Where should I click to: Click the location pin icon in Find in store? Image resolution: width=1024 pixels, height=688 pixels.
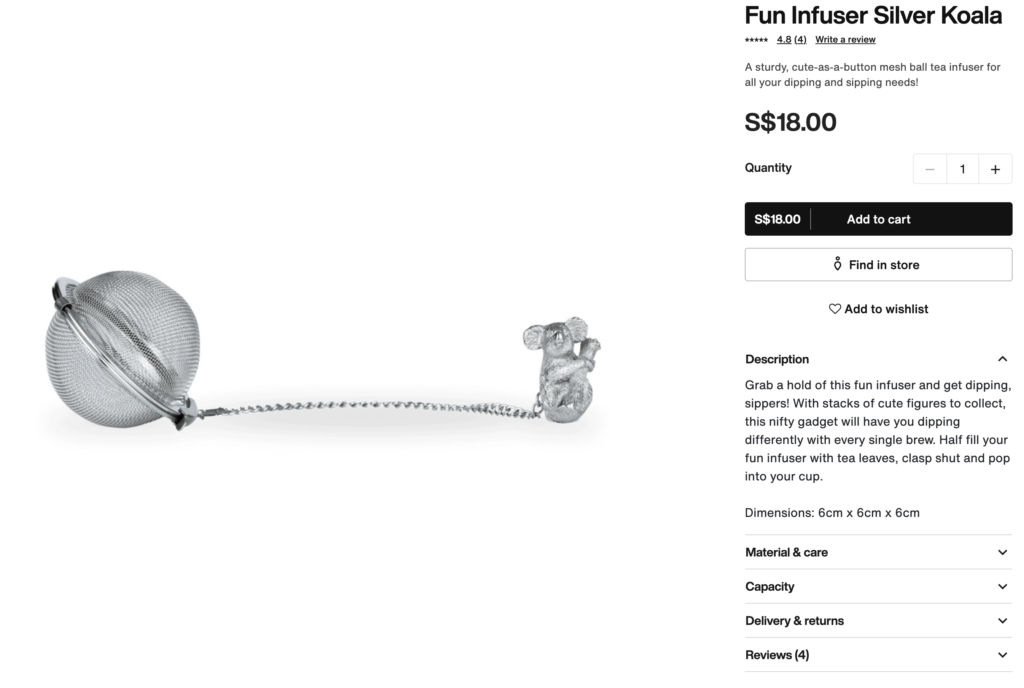click(x=837, y=264)
